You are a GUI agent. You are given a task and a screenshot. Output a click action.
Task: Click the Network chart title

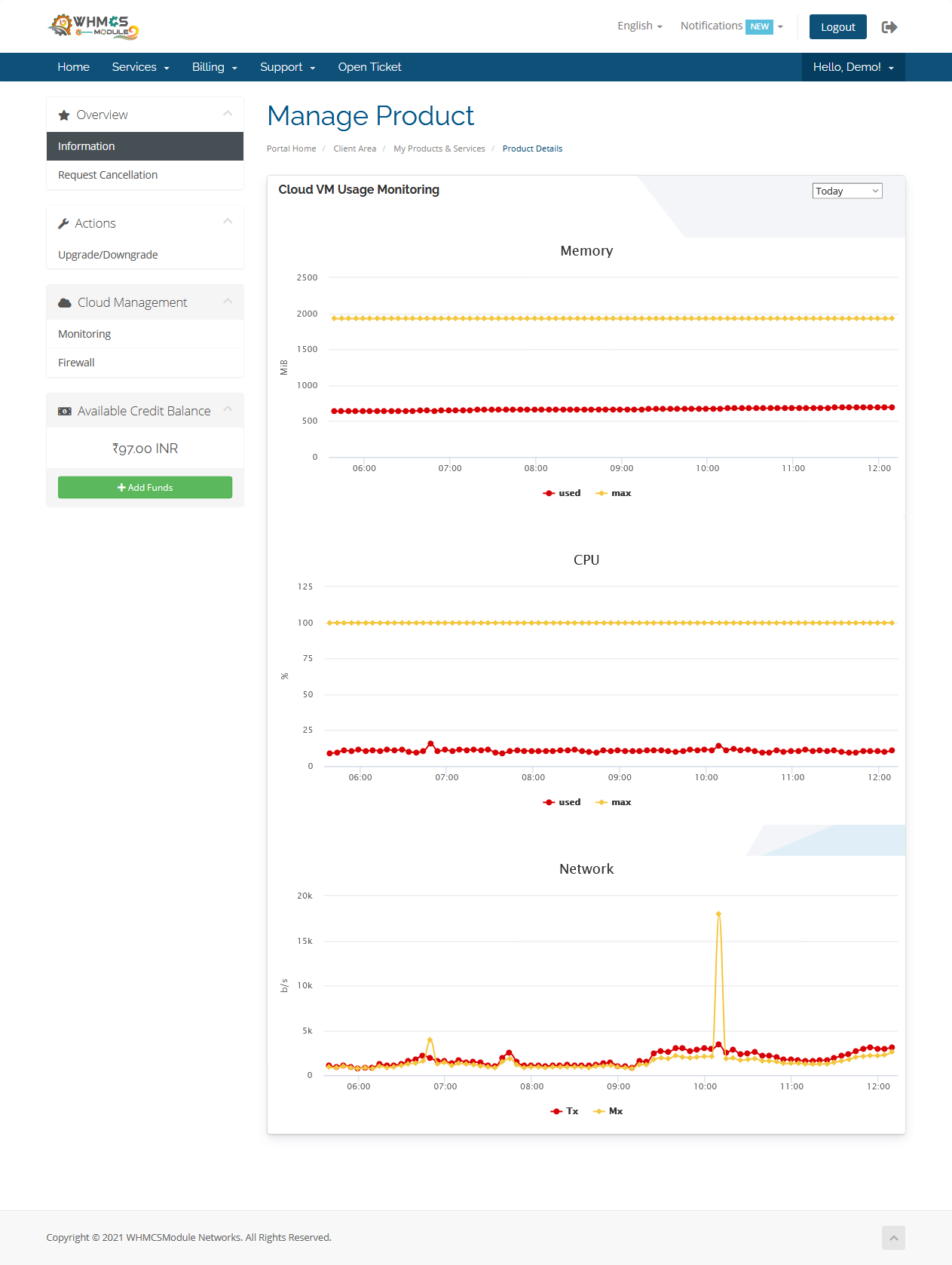(586, 869)
